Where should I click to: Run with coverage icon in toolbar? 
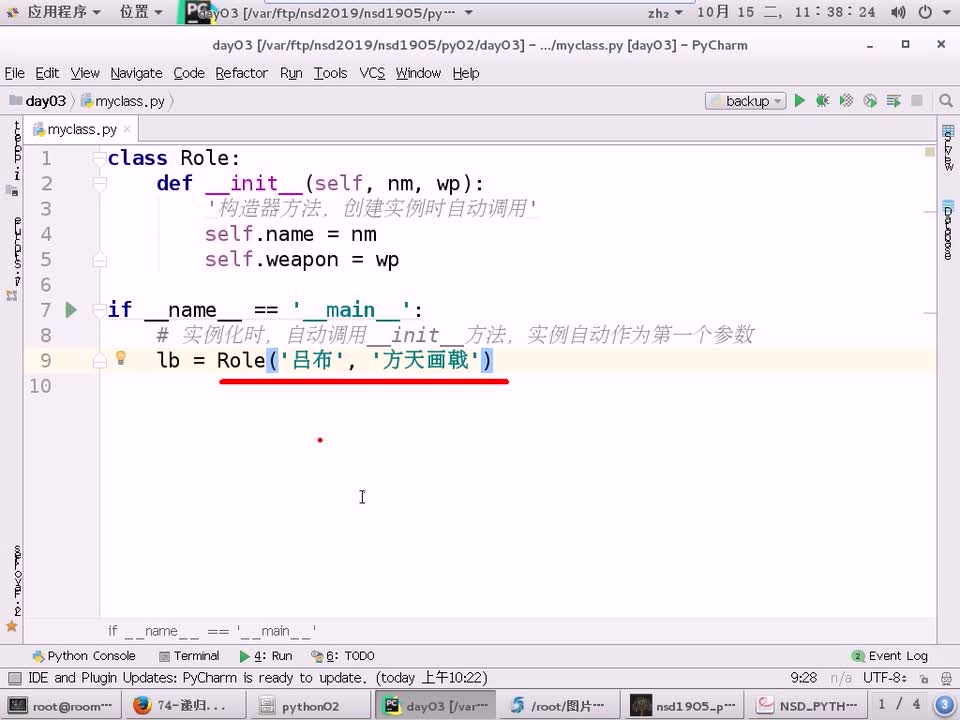coord(846,100)
